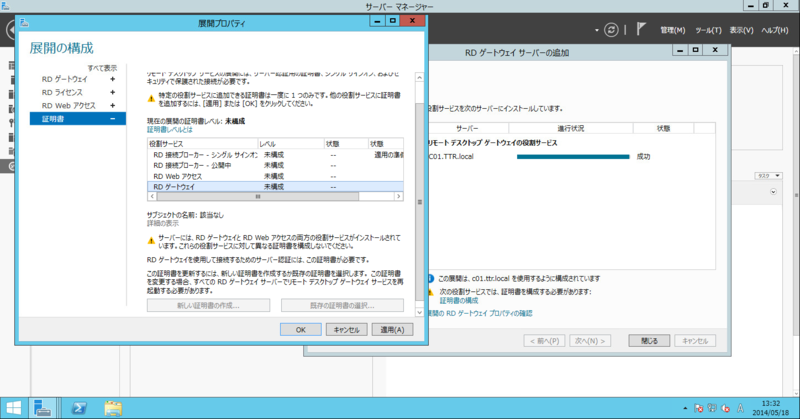
Task: Click the レベル column header
Action: pyautogui.click(x=291, y=144)
